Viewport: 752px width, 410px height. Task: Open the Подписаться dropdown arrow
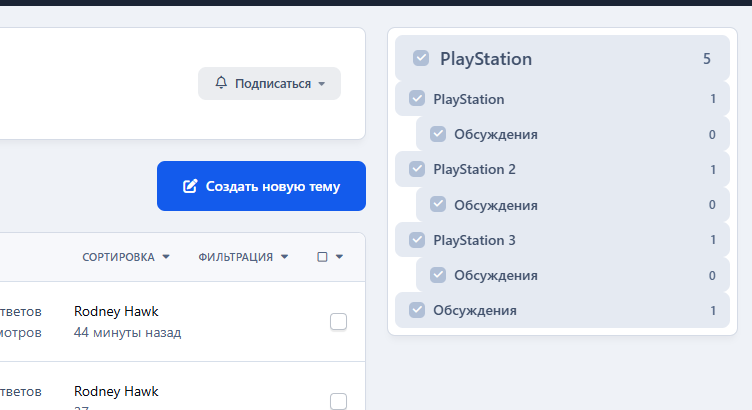322,84
